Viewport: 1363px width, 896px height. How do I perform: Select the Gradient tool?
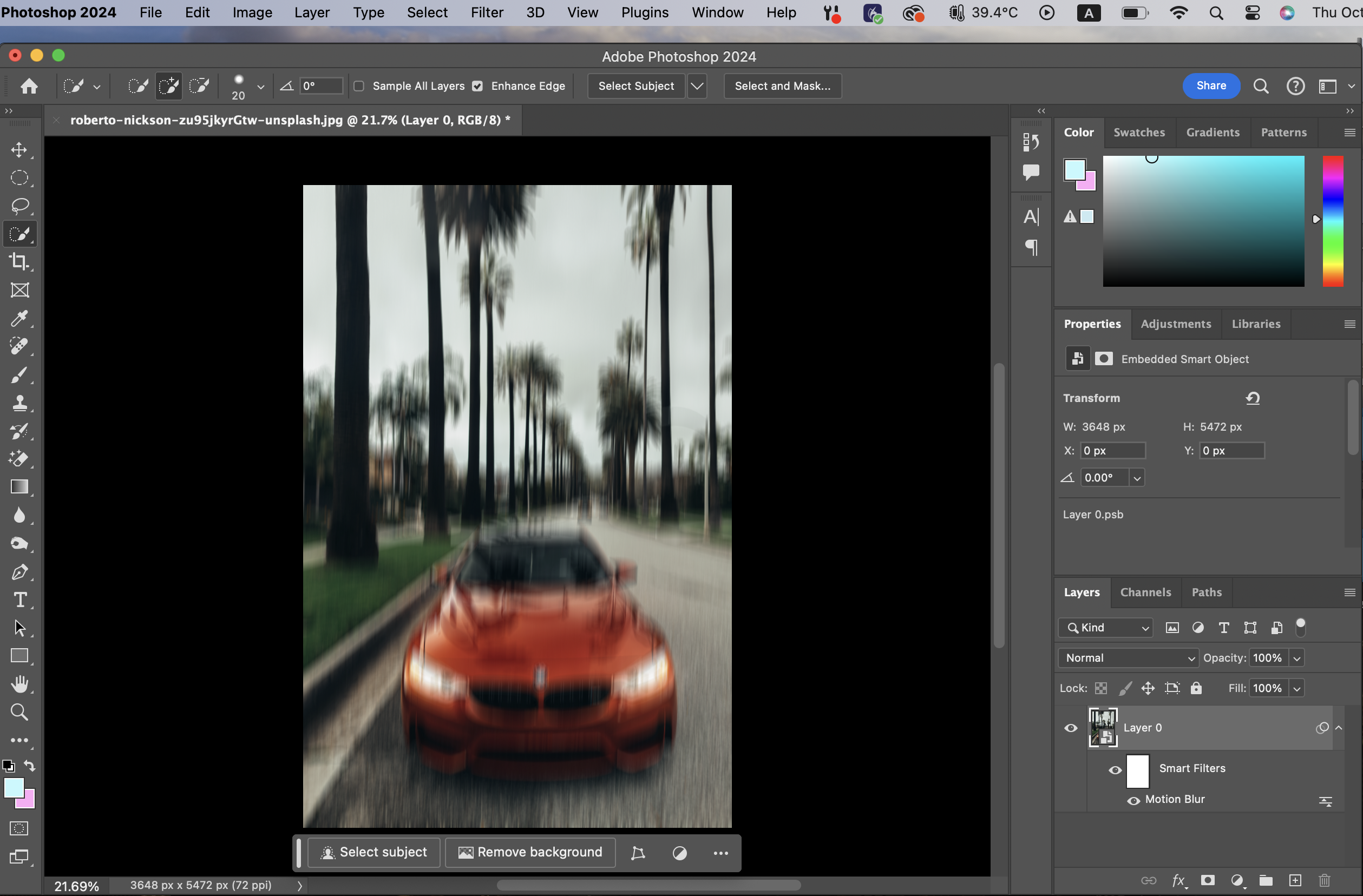tap(19, 486)
